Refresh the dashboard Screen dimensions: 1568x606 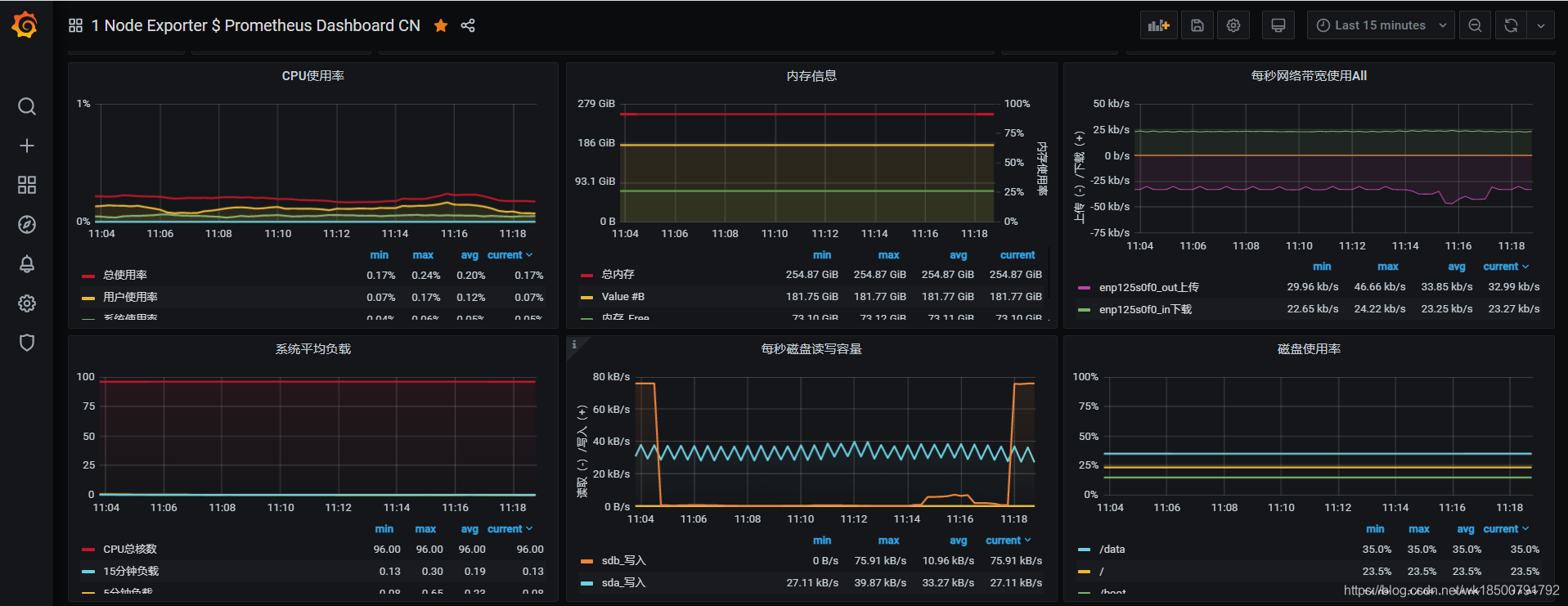click(x=1511, y=25)
